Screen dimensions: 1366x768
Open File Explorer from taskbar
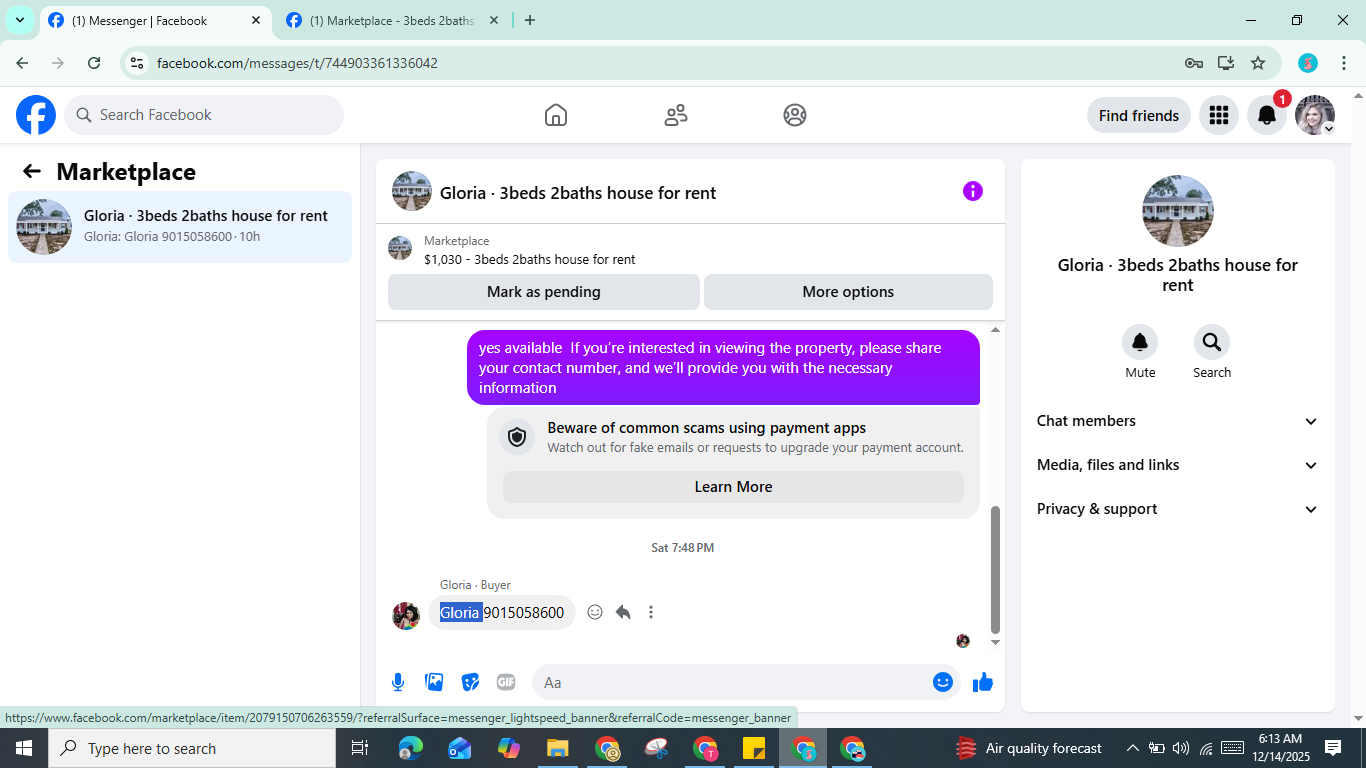point(557,748)
